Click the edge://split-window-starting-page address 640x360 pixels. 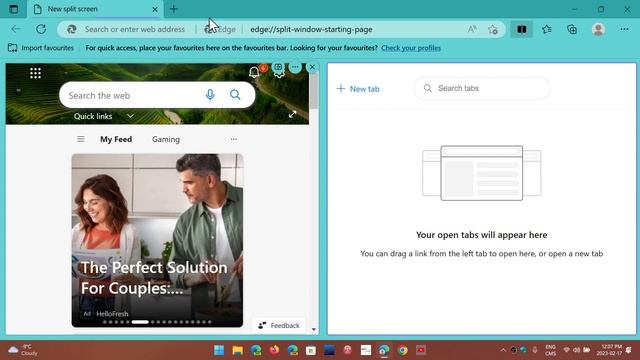311,29
